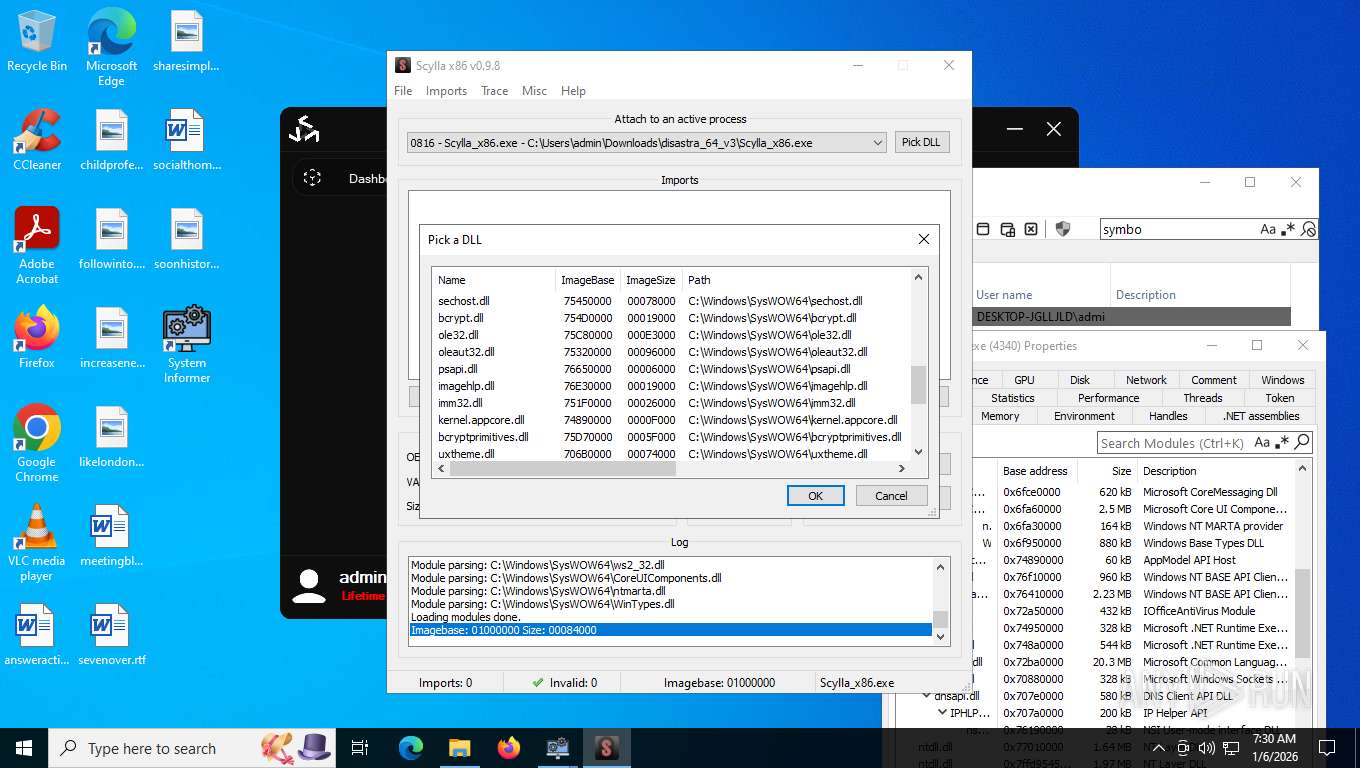Collapse IPHLP tree node in modules list
This screenshot has width=1360, height=768.
click(942, 713)
